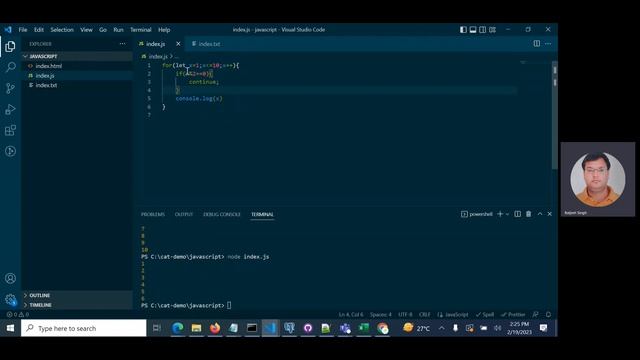
Task: Change encoding via UTF-8 status item
Action: [x=405, y=314]
